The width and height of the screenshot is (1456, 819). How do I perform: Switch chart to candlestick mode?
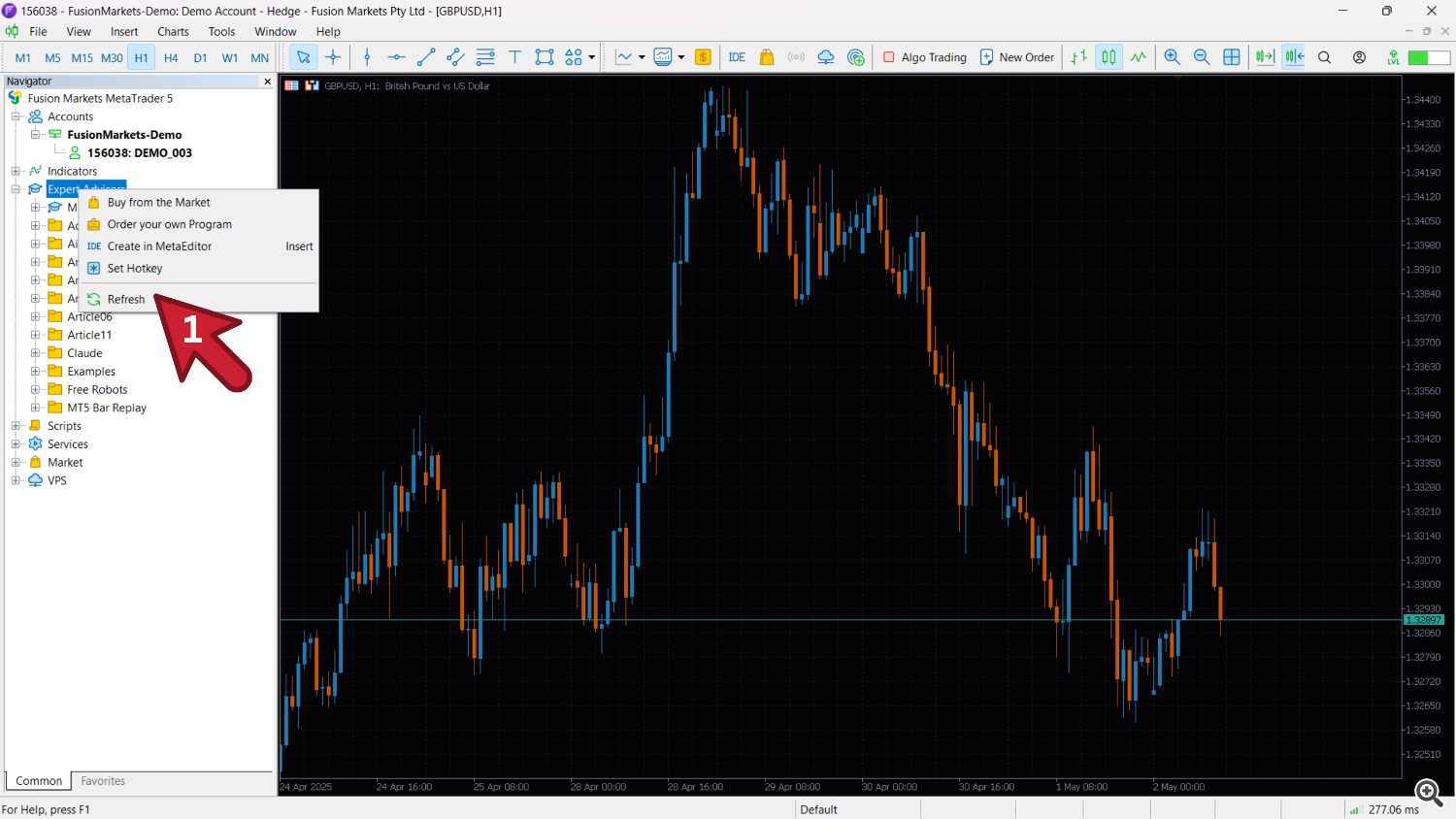coord(1109,57)
